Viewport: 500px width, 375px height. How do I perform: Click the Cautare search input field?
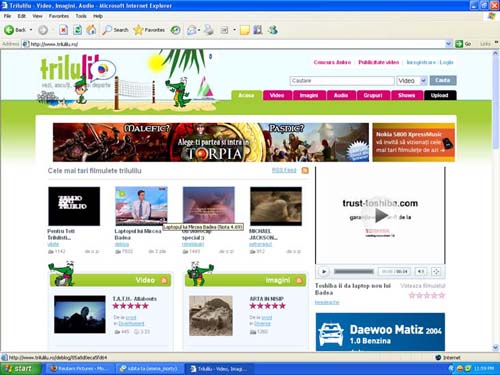[342, 81]
